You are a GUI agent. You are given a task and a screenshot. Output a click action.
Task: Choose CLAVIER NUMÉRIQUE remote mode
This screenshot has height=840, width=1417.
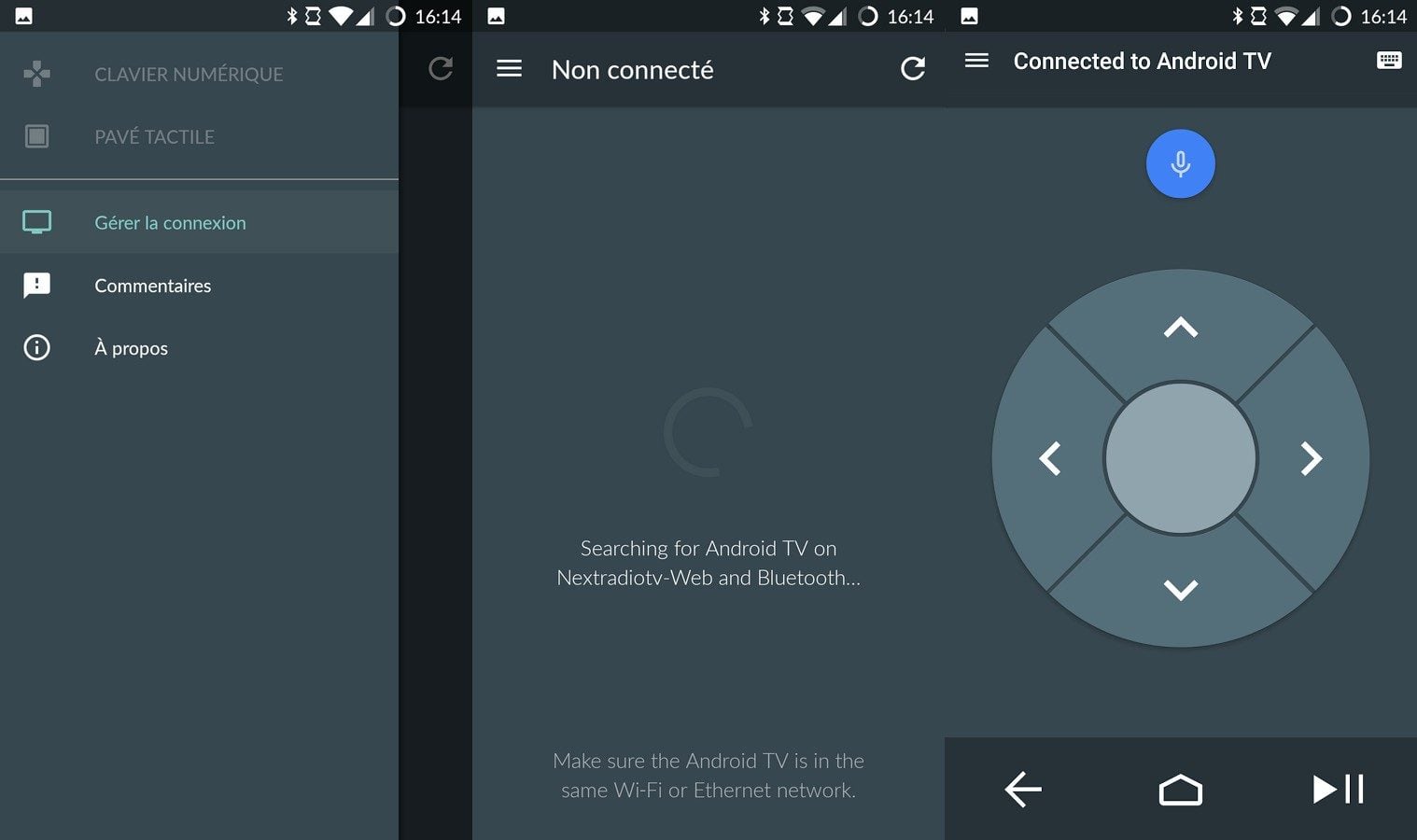click(x=188, y=75)
